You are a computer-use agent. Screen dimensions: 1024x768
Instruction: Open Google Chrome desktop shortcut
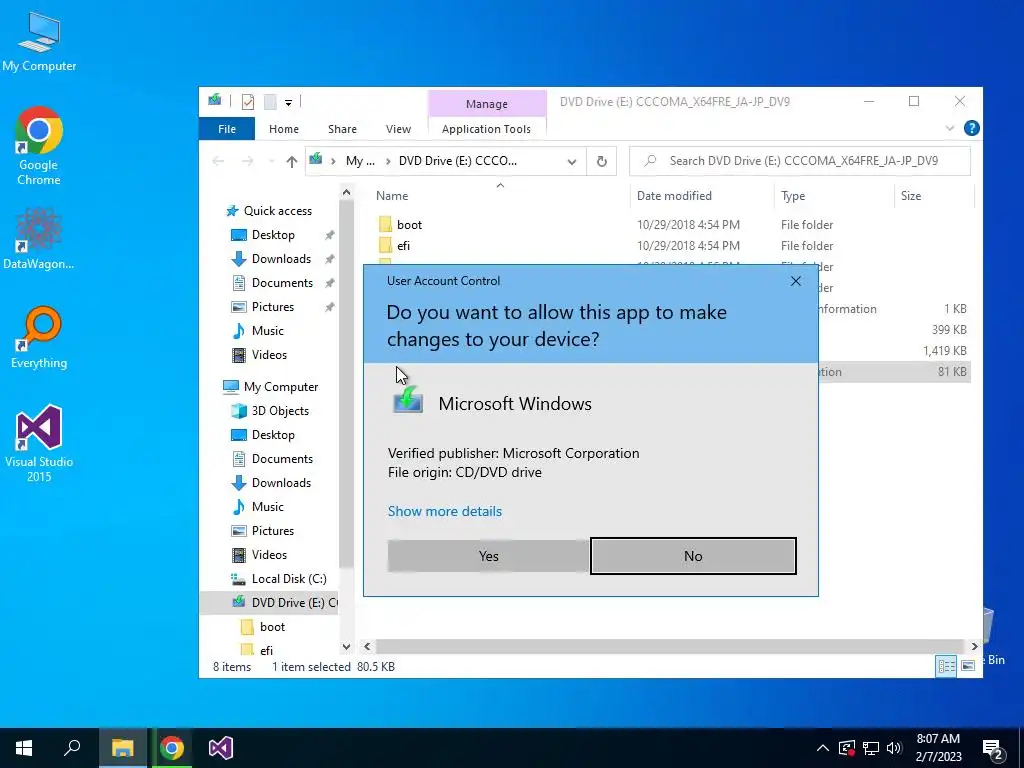(x=39, y=146)
